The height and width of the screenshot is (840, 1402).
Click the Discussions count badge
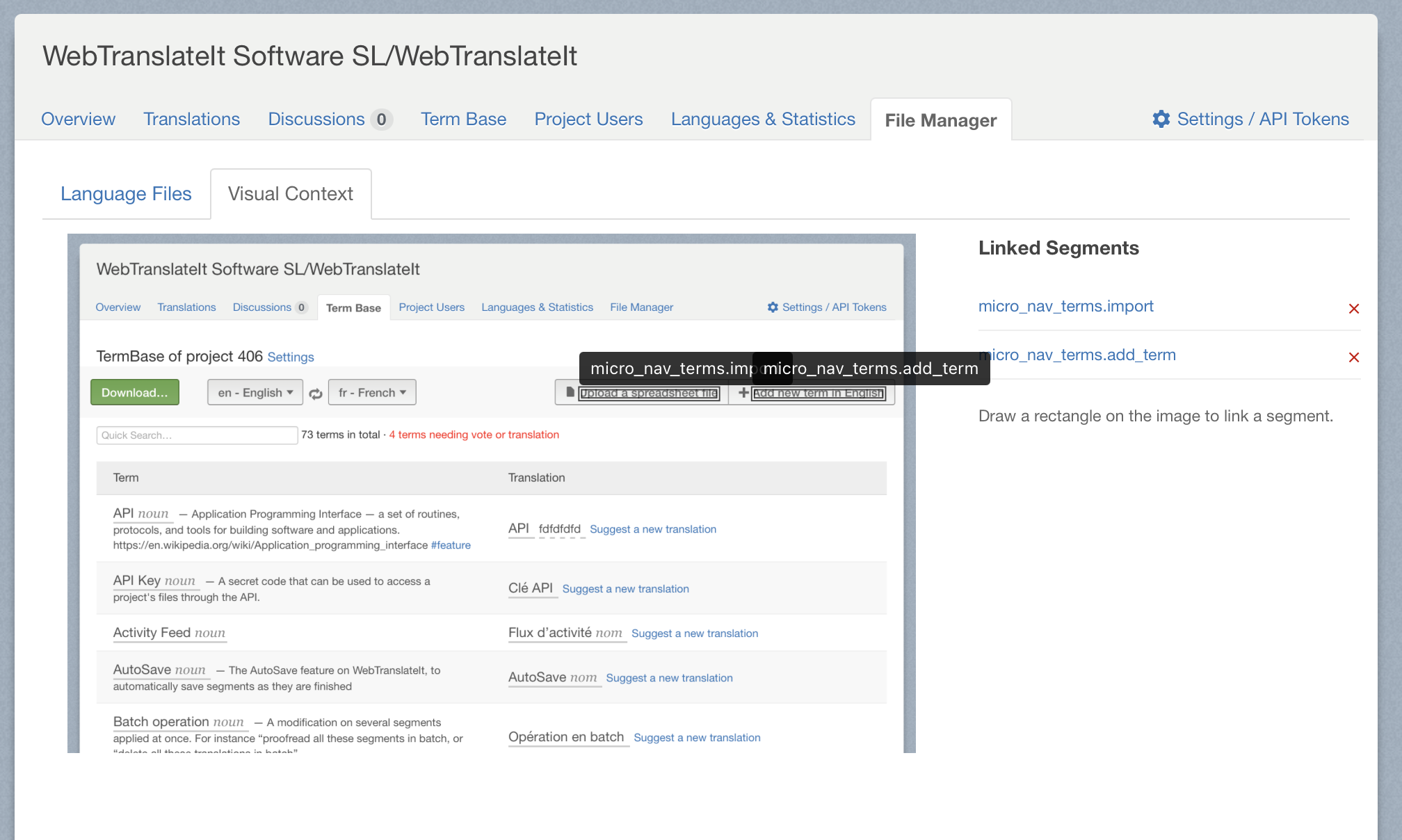(381, 120)
